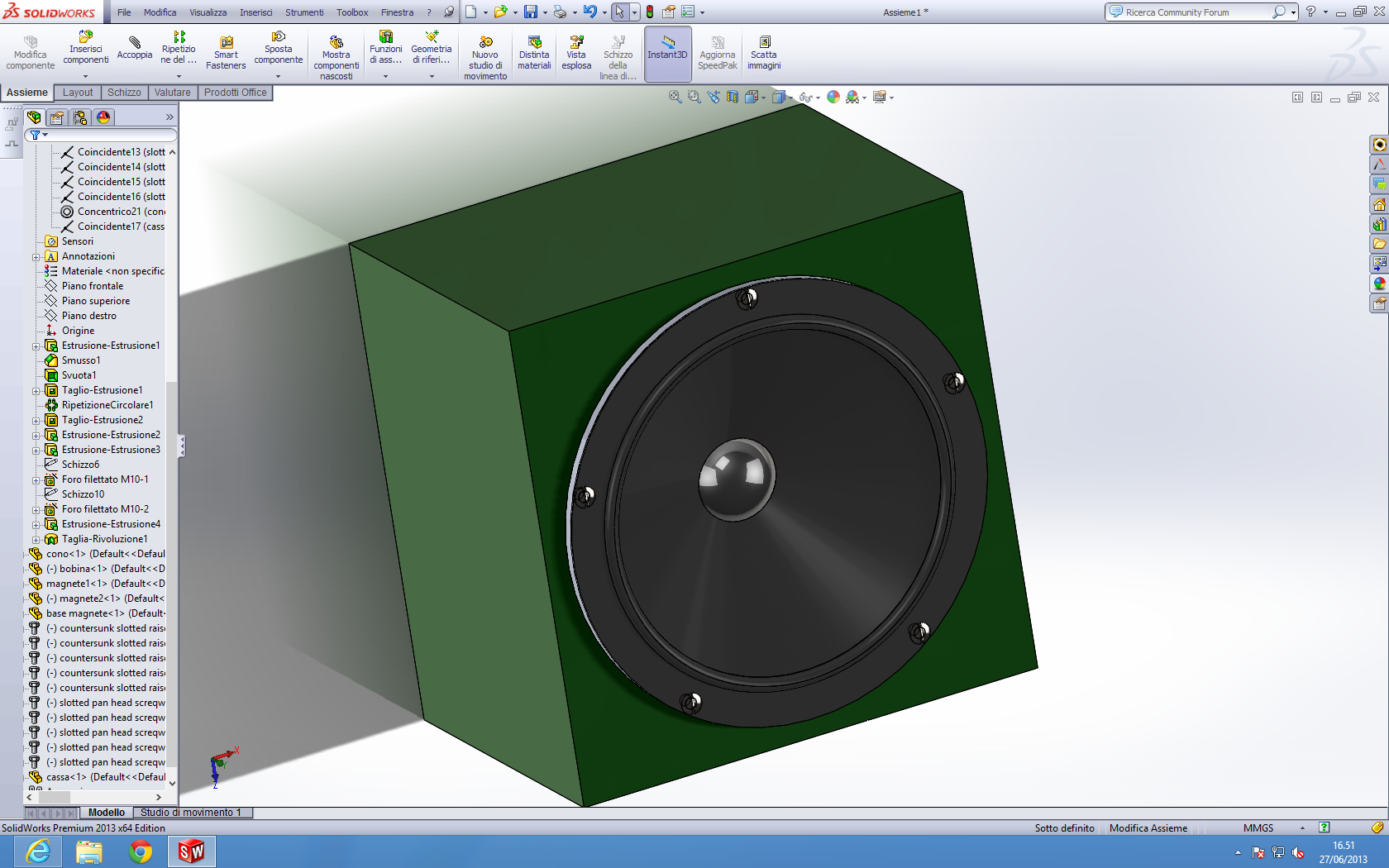
Task: Toggle Section view in view toolbar
Action: pos(733,98)
